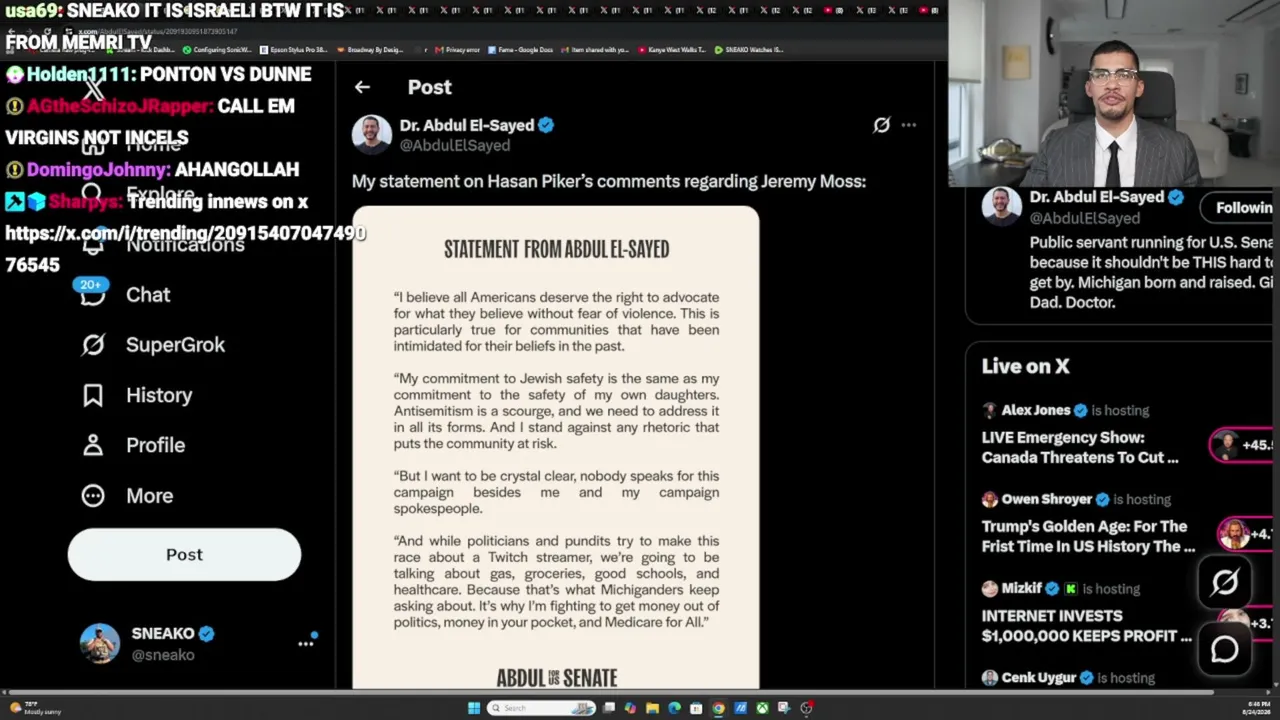Open the @AbdulElSayed handle in the profile card
Viewport: 1280px width, 720px height.
click(1085, 218)
